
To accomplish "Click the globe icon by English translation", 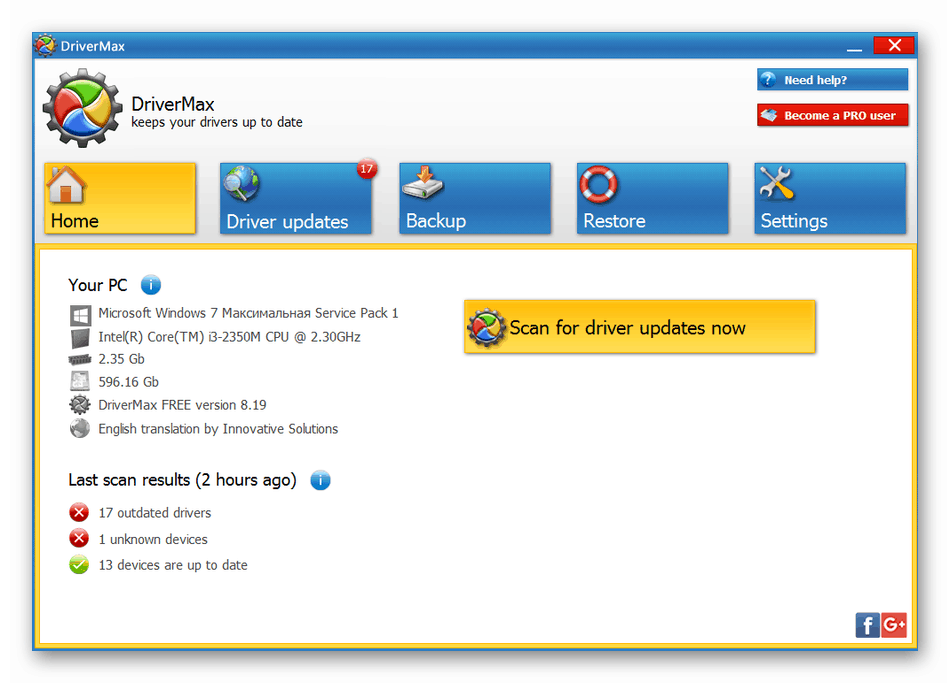I will [x=79, y=428].
